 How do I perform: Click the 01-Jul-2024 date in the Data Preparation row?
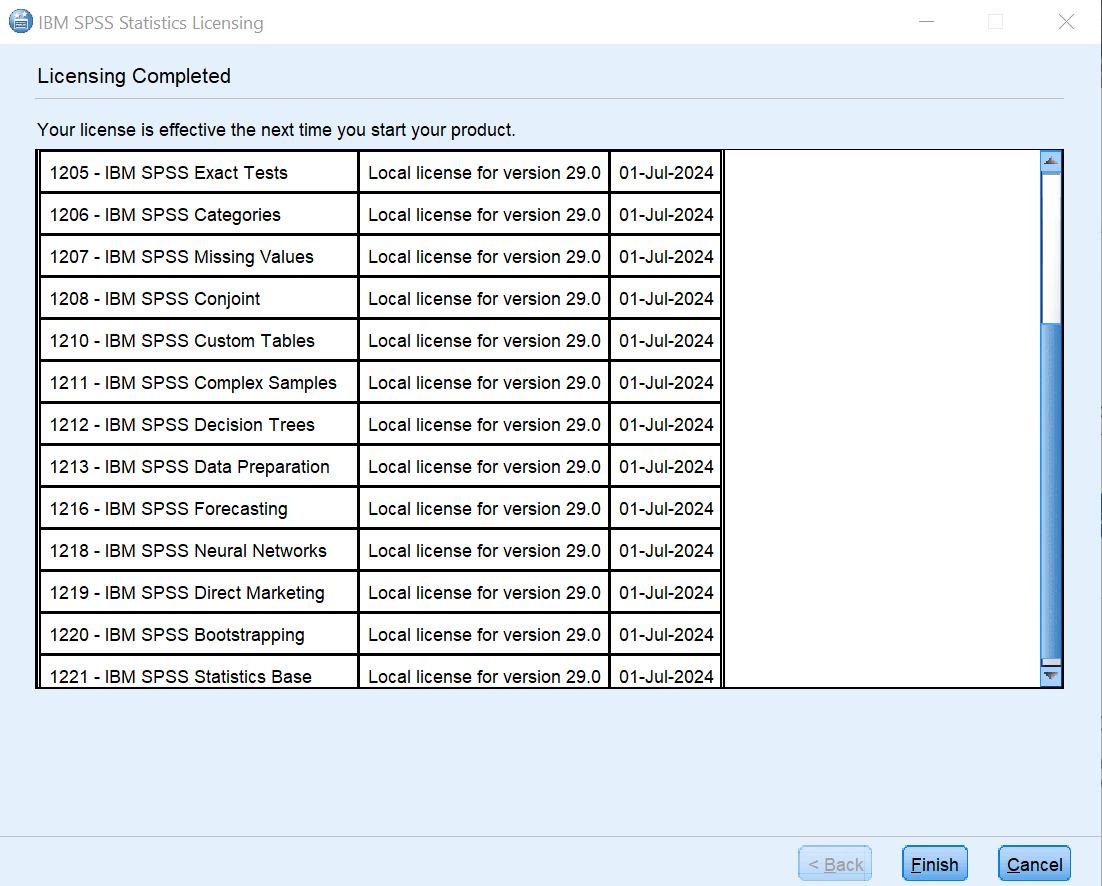coord(666,467)
